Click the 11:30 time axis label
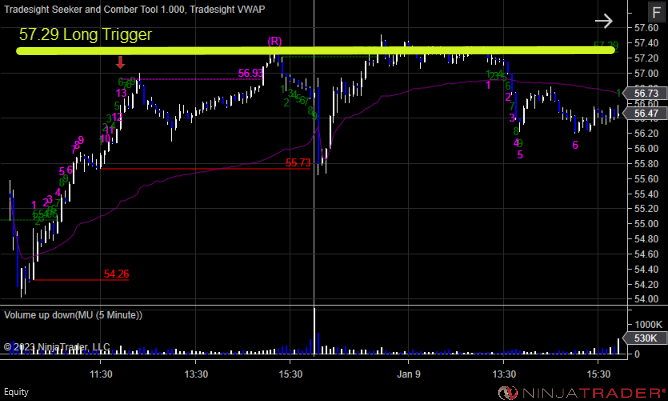Viewport: 668px width, 401px height. click(101, 374)
